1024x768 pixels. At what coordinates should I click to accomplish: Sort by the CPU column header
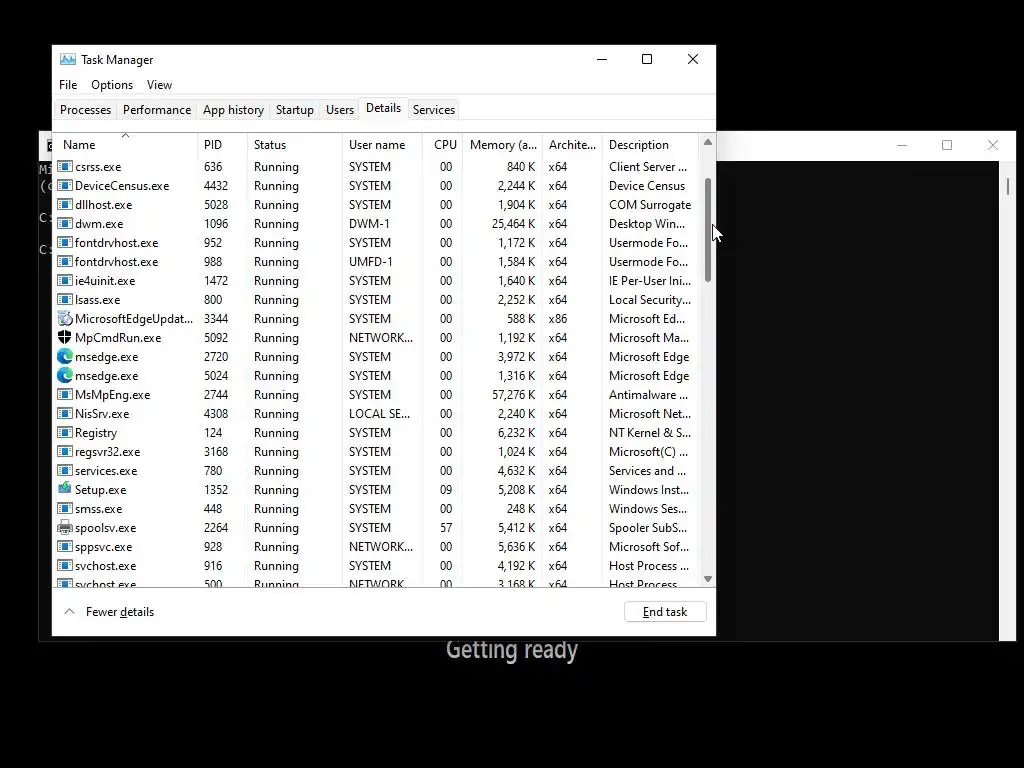pyautogui.click(x=443, y=144)
